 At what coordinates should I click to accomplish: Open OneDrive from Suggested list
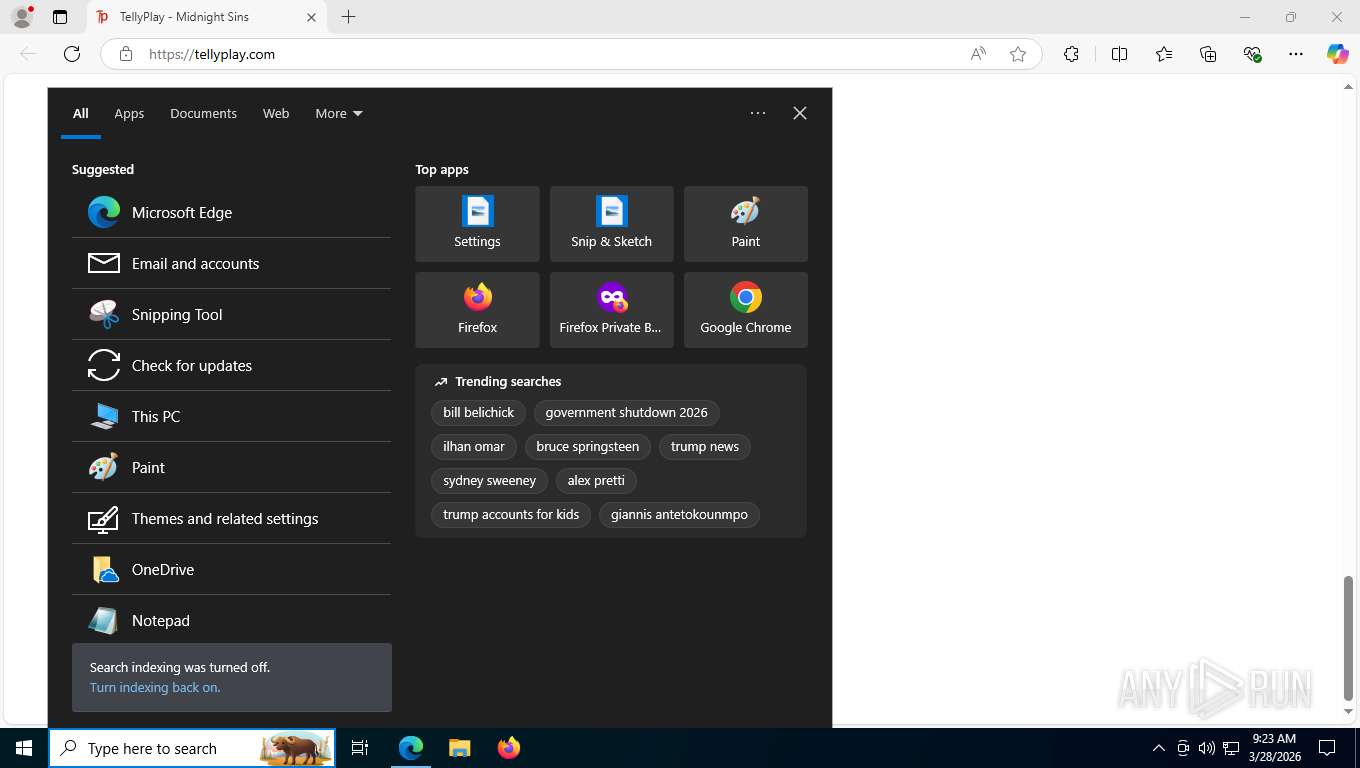231,569
